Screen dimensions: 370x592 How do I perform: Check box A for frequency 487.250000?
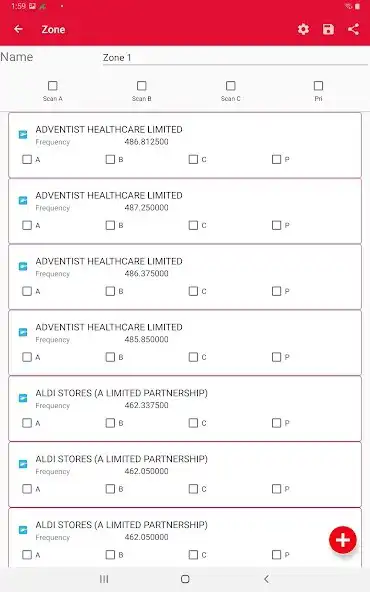click(27, 225)
